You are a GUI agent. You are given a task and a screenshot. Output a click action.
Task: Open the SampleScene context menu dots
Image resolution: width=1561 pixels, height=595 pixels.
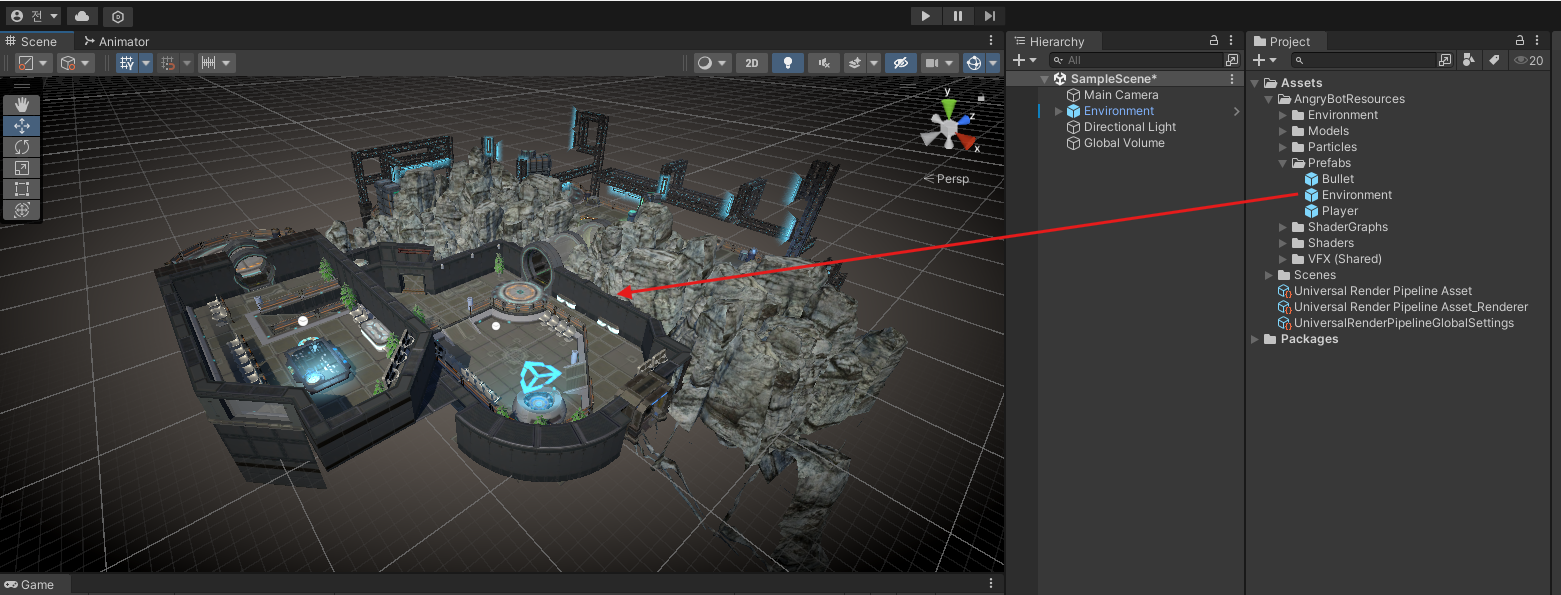1232,79
